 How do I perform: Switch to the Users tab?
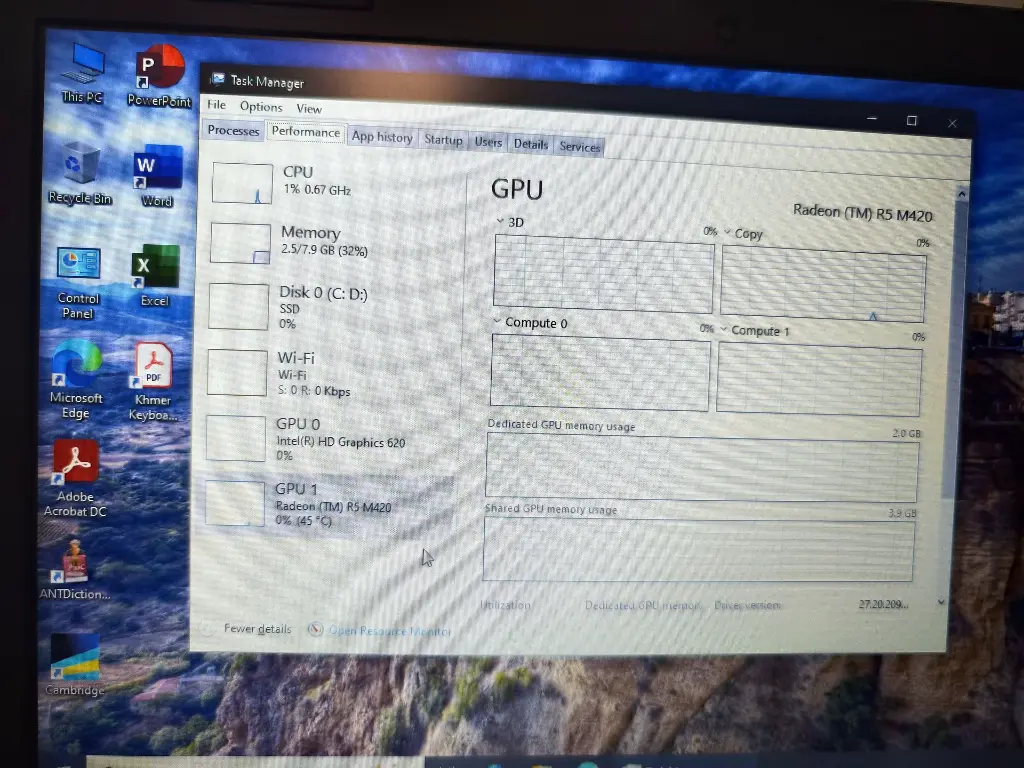[x=488, y=142]
